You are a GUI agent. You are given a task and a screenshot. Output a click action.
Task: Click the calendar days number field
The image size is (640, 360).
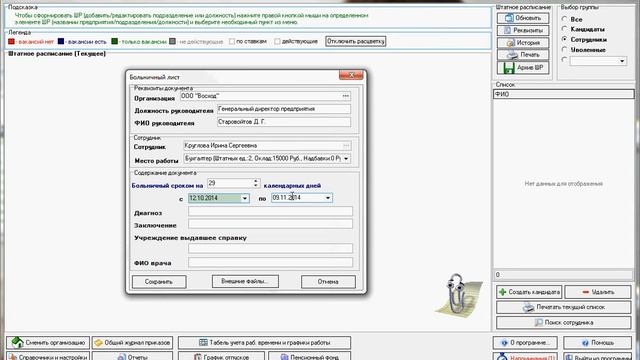coord(230,184)
